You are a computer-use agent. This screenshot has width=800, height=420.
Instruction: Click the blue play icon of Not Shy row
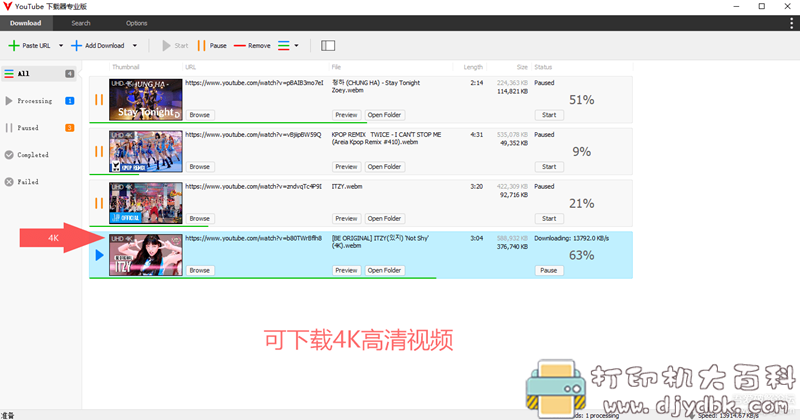pyautogui.click(x=99, y=255)
